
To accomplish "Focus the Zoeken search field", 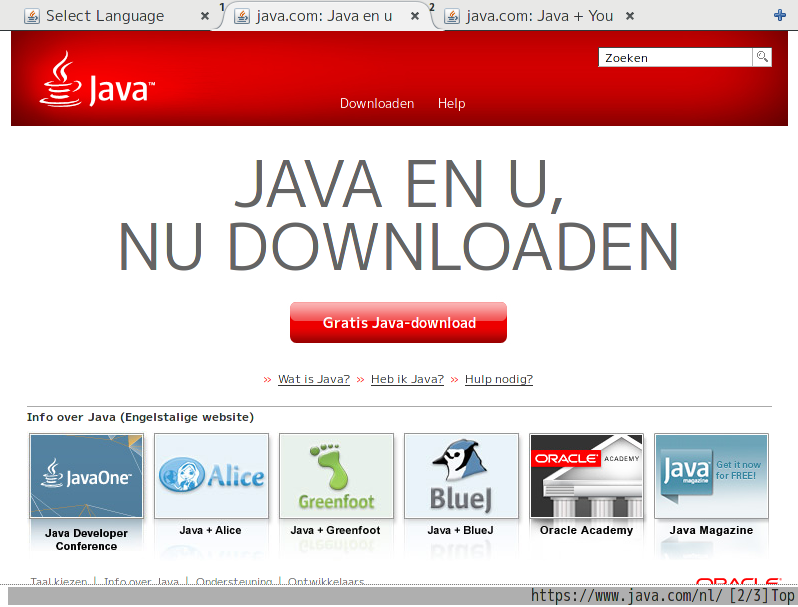I will pos(675,57).
